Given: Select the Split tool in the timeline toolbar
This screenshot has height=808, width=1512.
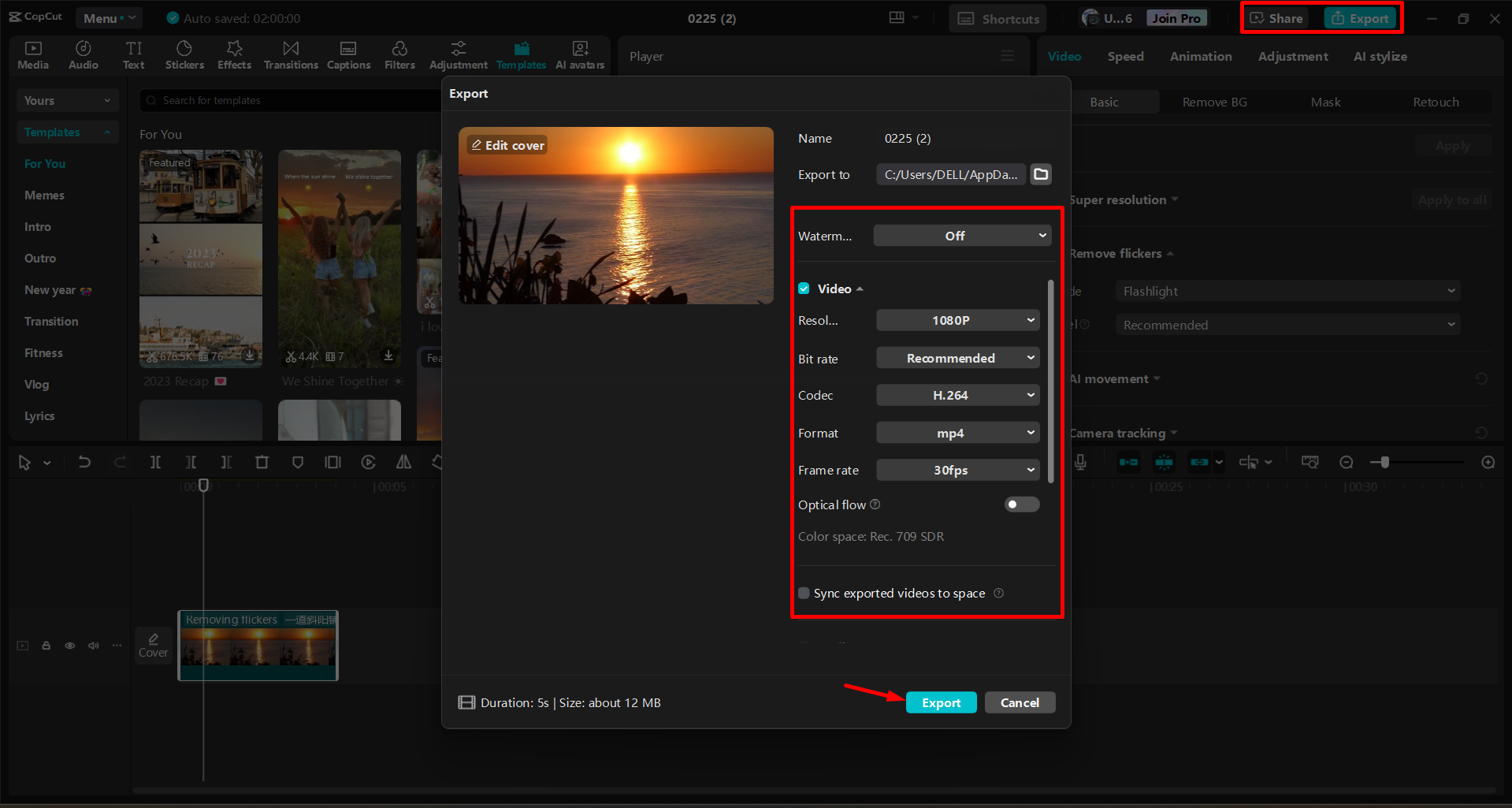Looking at the screenshot, I should [155, 462].
